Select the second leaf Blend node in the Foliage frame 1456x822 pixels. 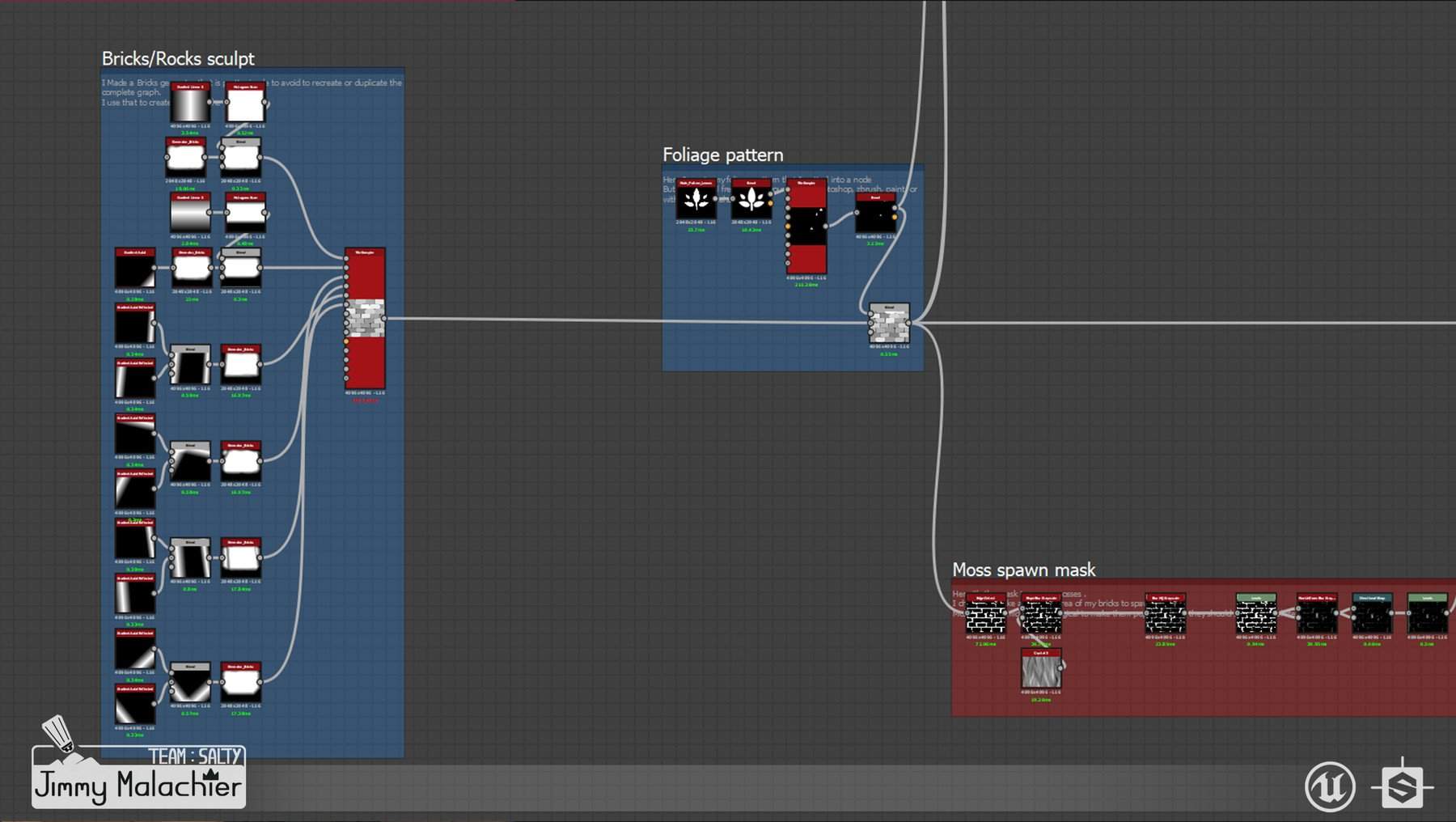pos(751,199)
